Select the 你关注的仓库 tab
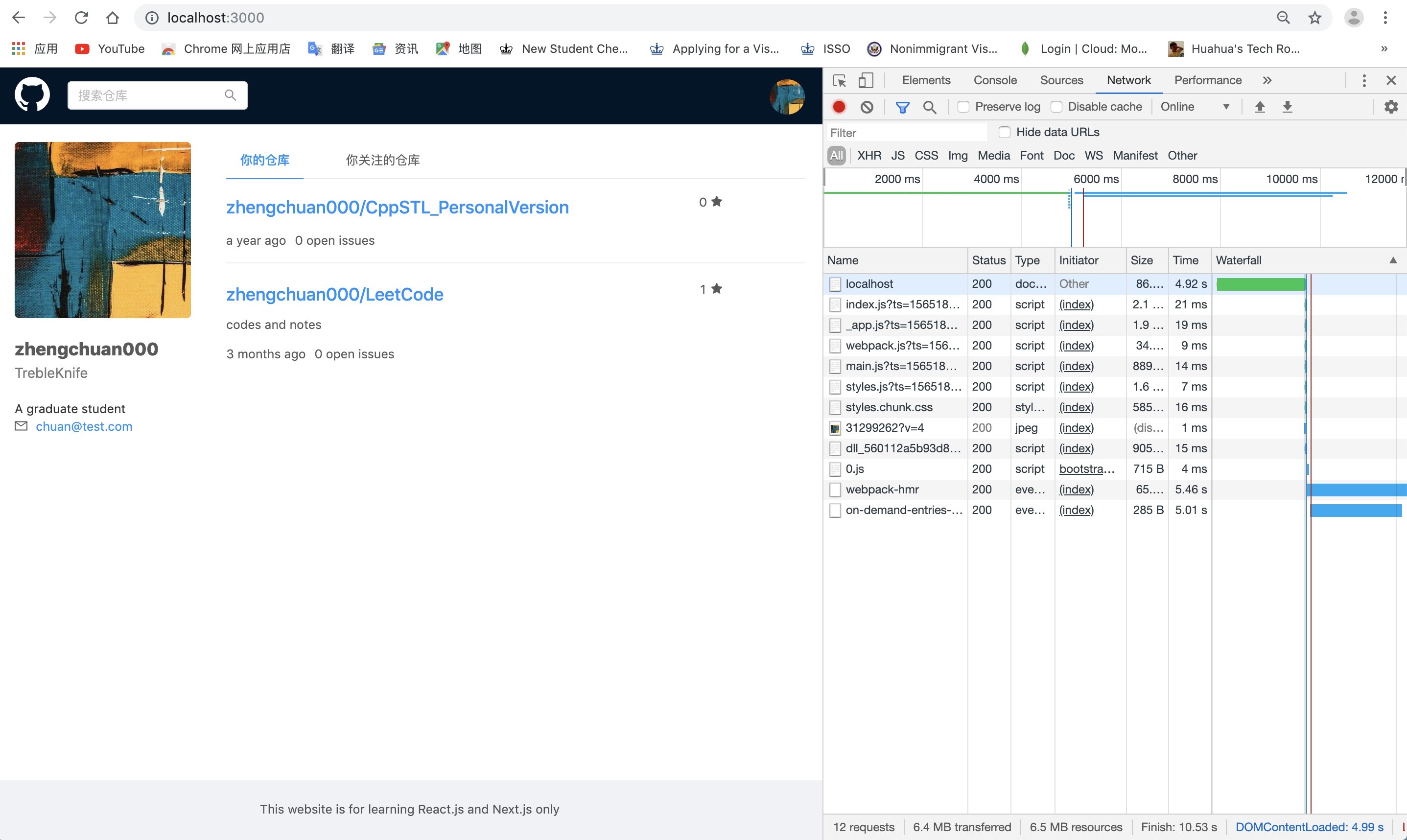The width and height of the screenshot is (1407, 840). click(x=383, y=160)
